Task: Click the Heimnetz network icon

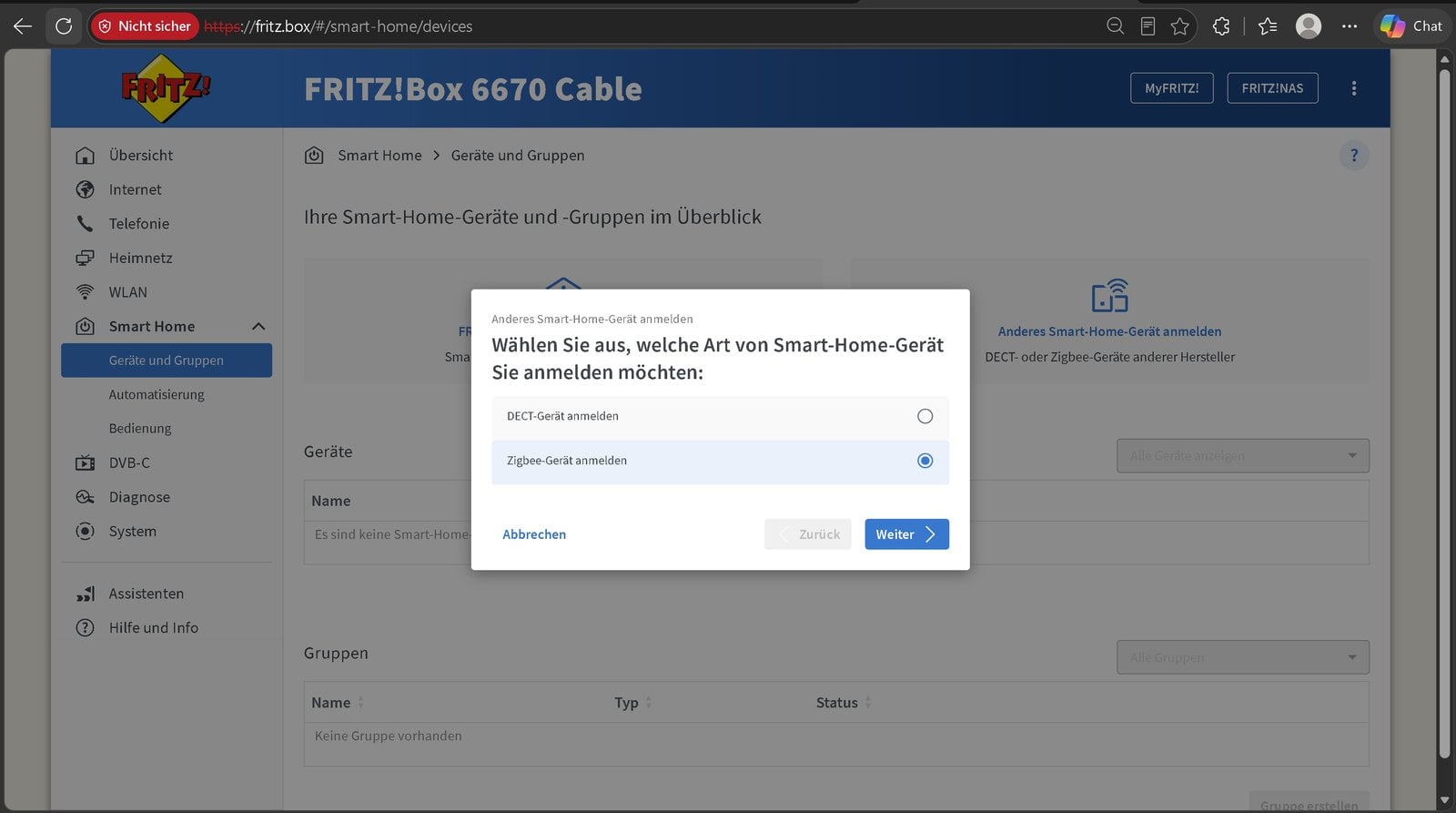Action: [85, 258]
